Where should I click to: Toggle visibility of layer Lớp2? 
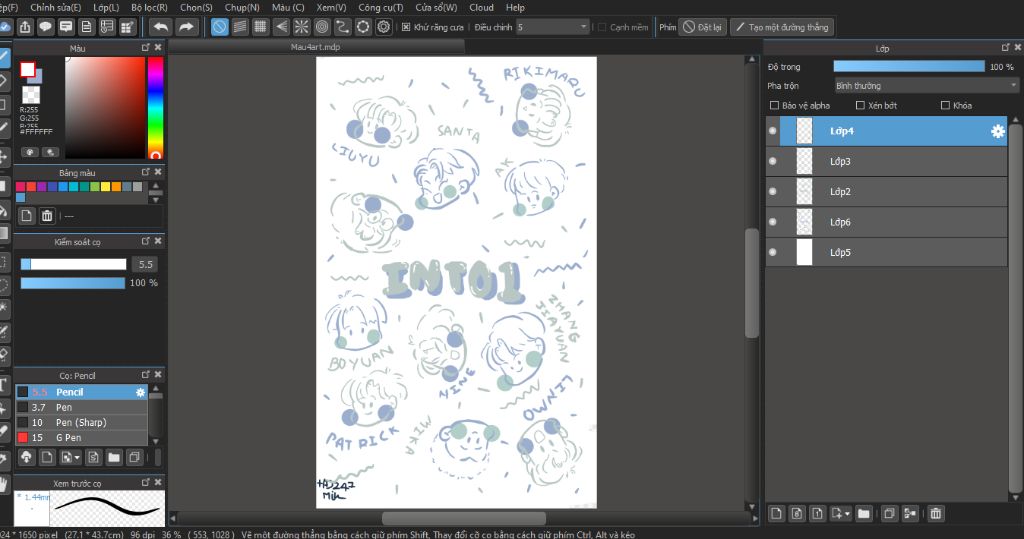773,191
